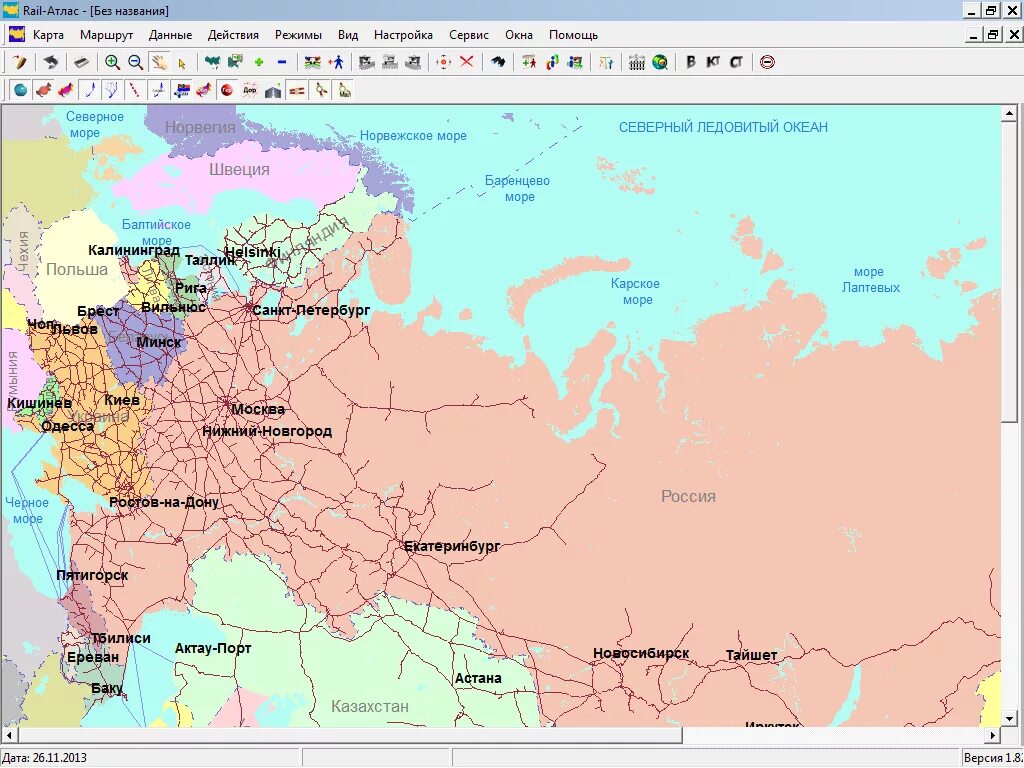Click the horizontal scrollbar right arrow
This screenshot has height=768, width=1024.
(993, 735)
